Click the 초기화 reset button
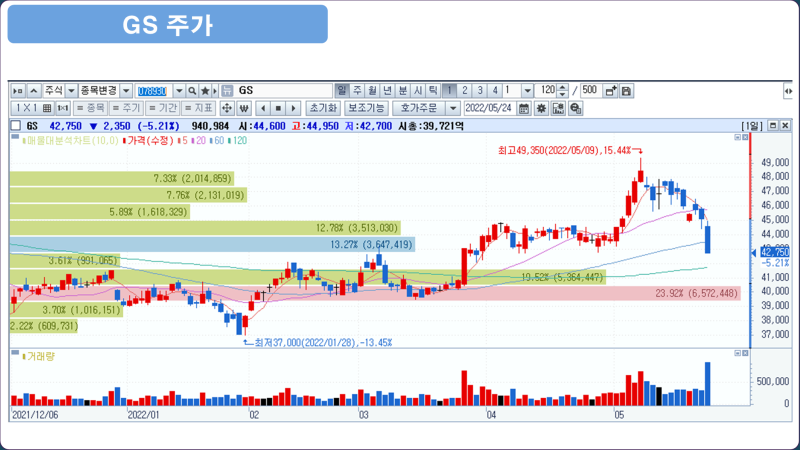This screenshot has width=800, height=450. [x=323, y=108]
